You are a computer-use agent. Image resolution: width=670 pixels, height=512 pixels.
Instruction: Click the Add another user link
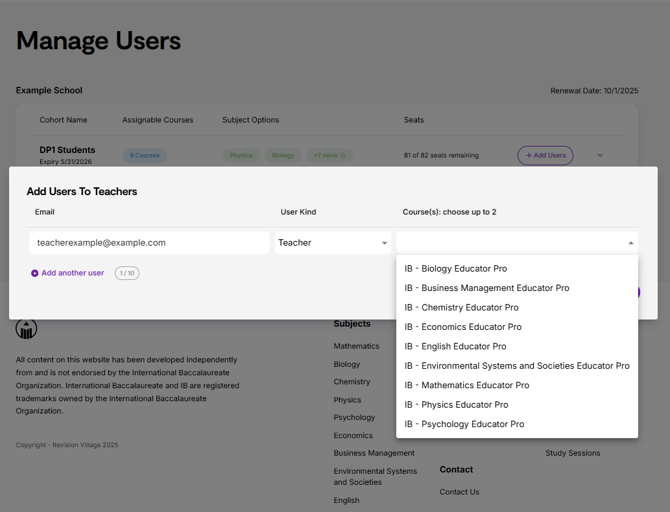click(x=73, y=273)
